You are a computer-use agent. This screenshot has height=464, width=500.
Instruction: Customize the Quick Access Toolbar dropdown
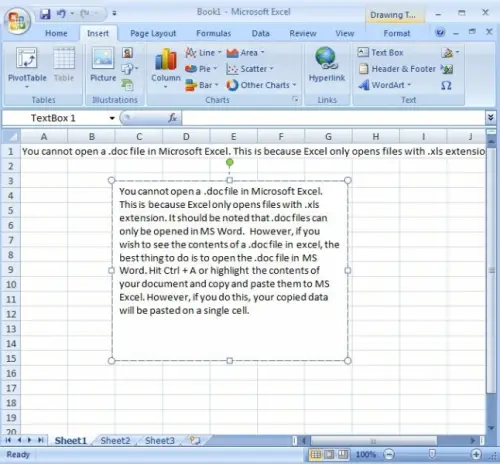tap(114, 13)
